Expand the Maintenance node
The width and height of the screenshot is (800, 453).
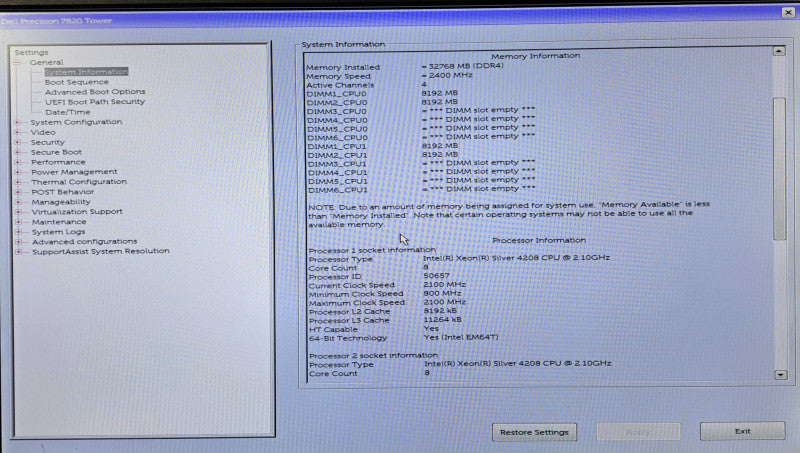(x=18, y=222)
